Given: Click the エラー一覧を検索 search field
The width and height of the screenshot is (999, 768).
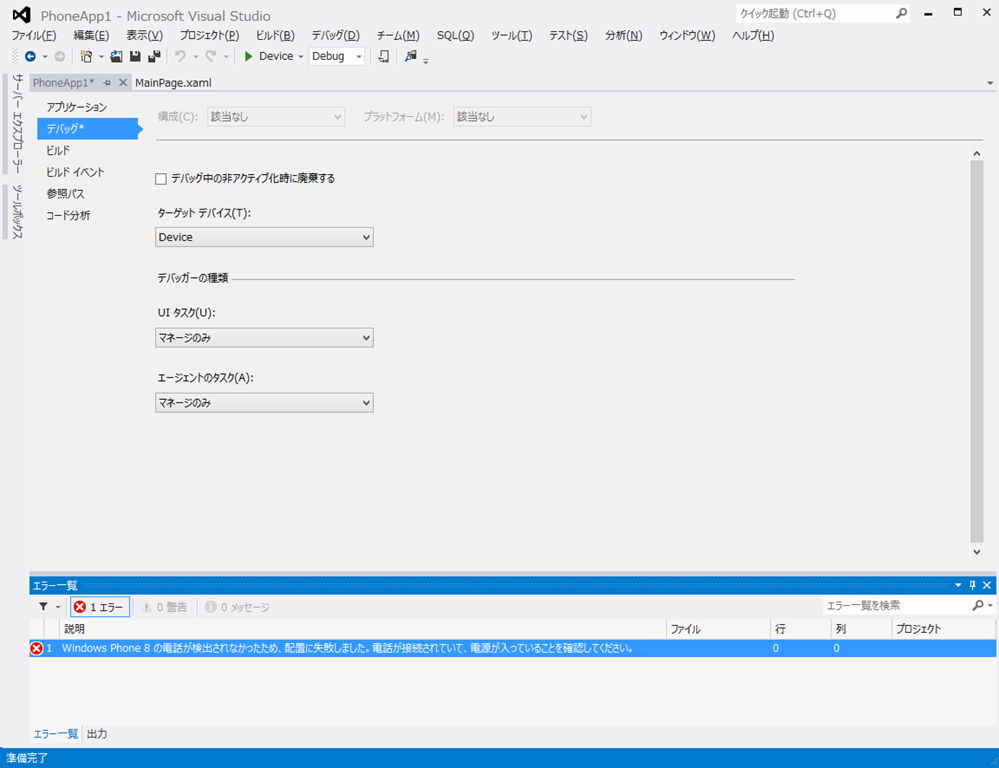Looking at the screenshot, I should pos(897,605).
